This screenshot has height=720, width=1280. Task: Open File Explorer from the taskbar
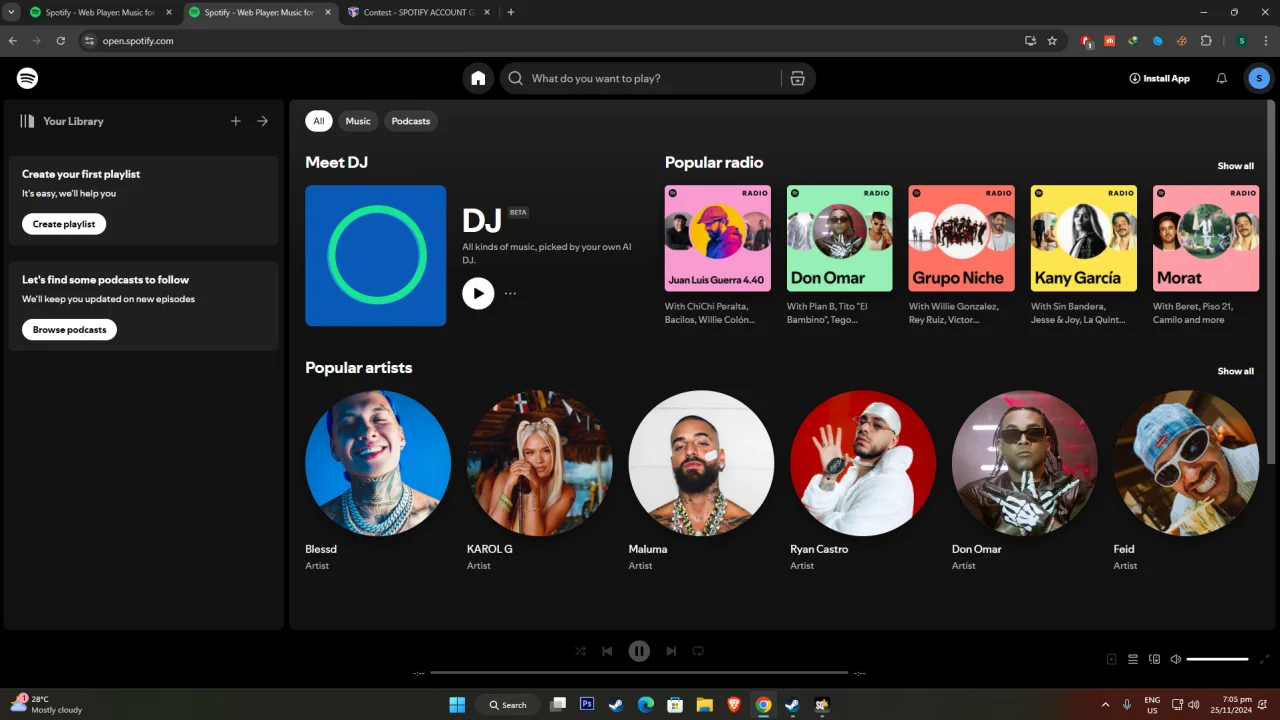[705, 704]
